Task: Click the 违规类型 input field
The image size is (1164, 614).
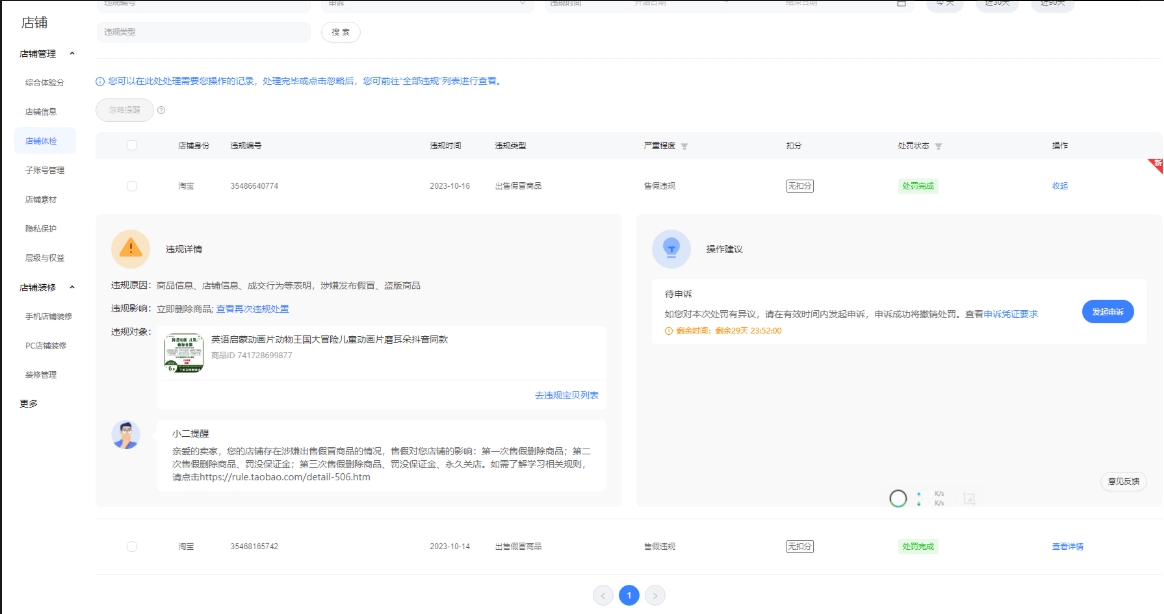Action: tap(203, 32)
